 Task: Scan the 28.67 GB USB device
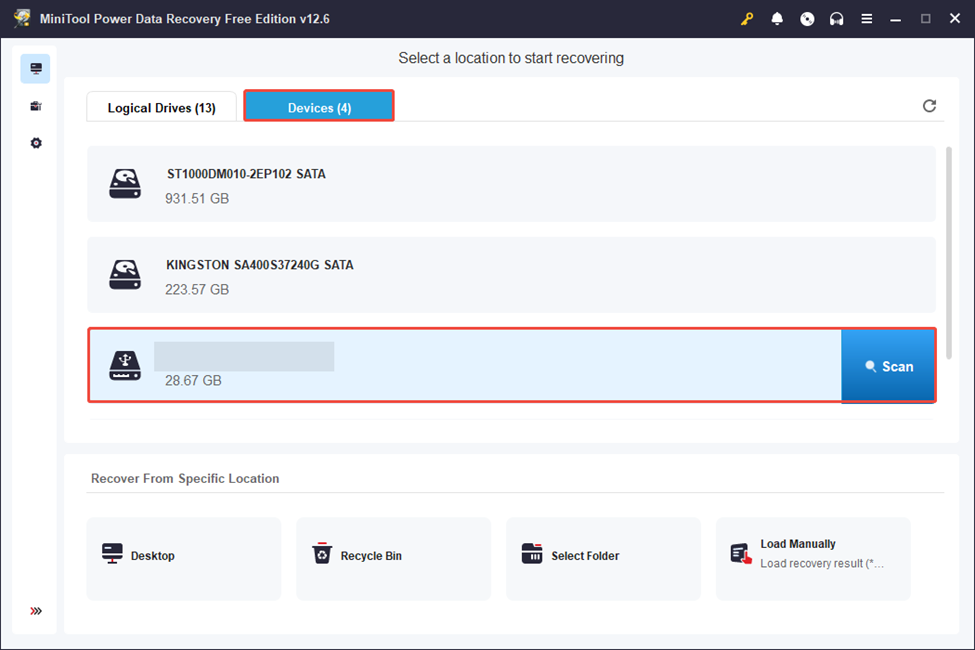[x=888, y=366]
